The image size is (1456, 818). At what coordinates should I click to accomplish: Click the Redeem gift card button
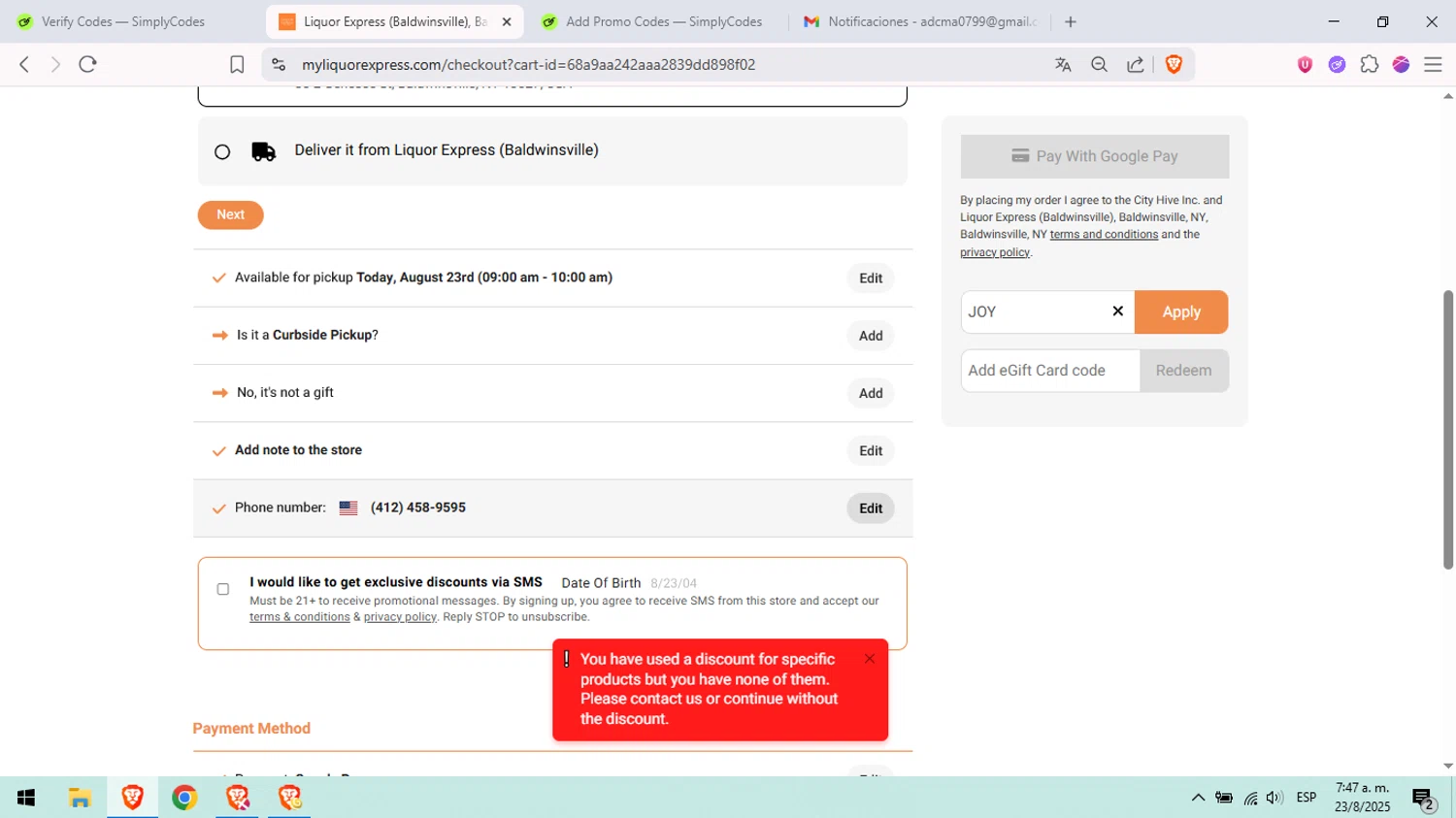click(1183, 371)
